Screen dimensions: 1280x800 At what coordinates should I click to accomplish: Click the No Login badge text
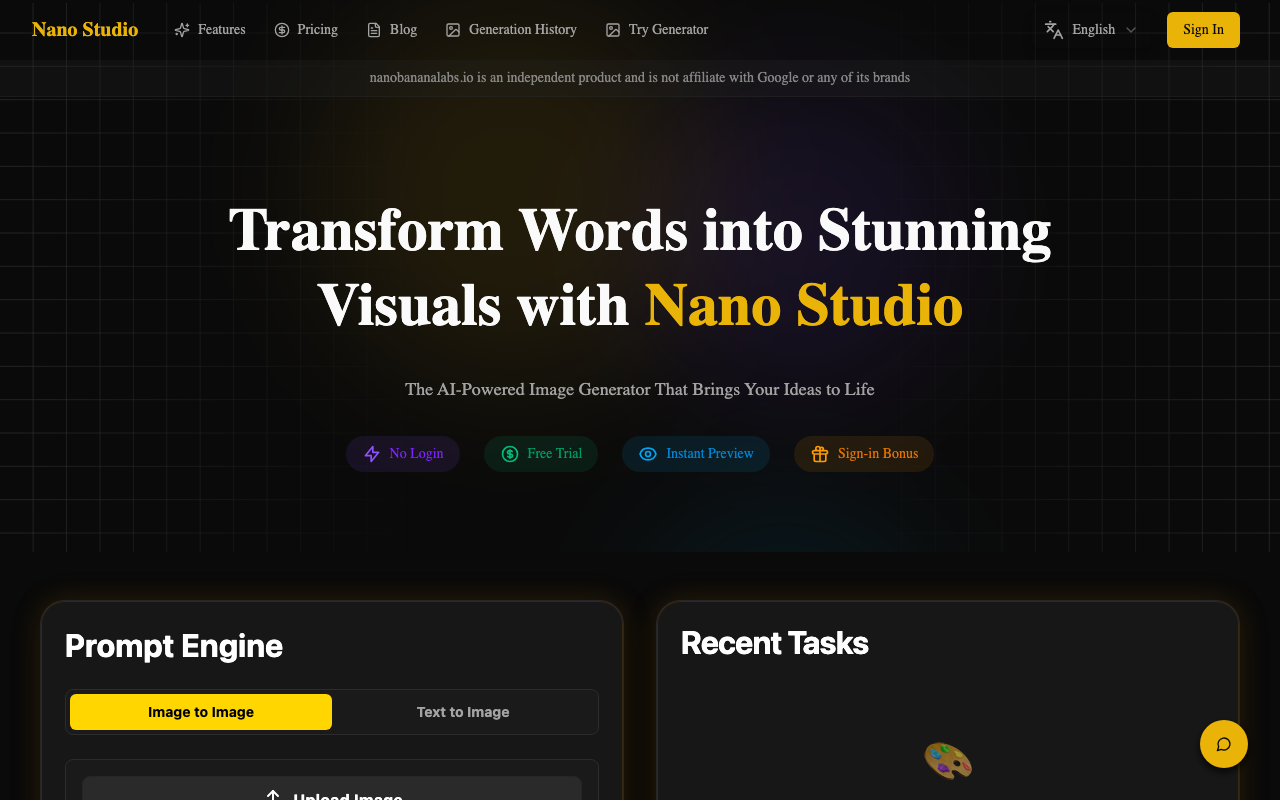click(x=416, y=454)
